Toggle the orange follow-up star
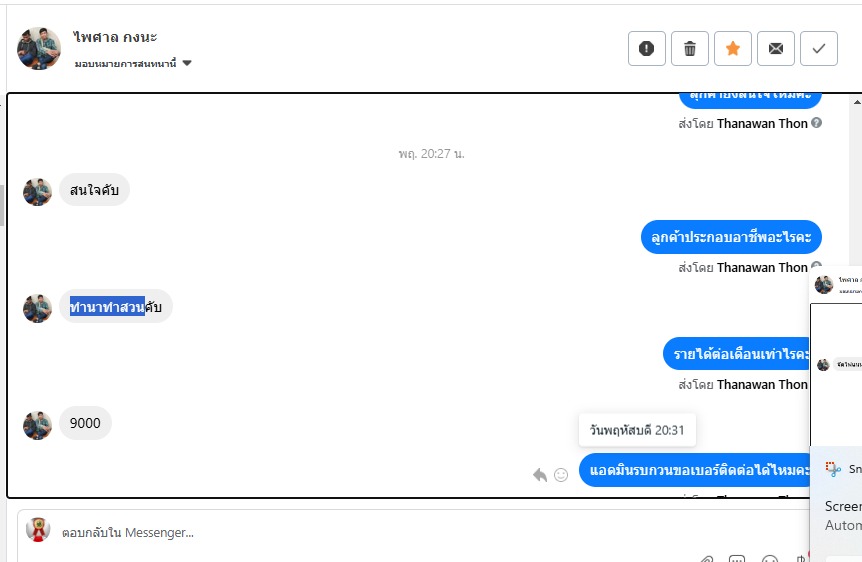Image resolution: width=862 pixels, height=562 pixels. tap(732, 48)
